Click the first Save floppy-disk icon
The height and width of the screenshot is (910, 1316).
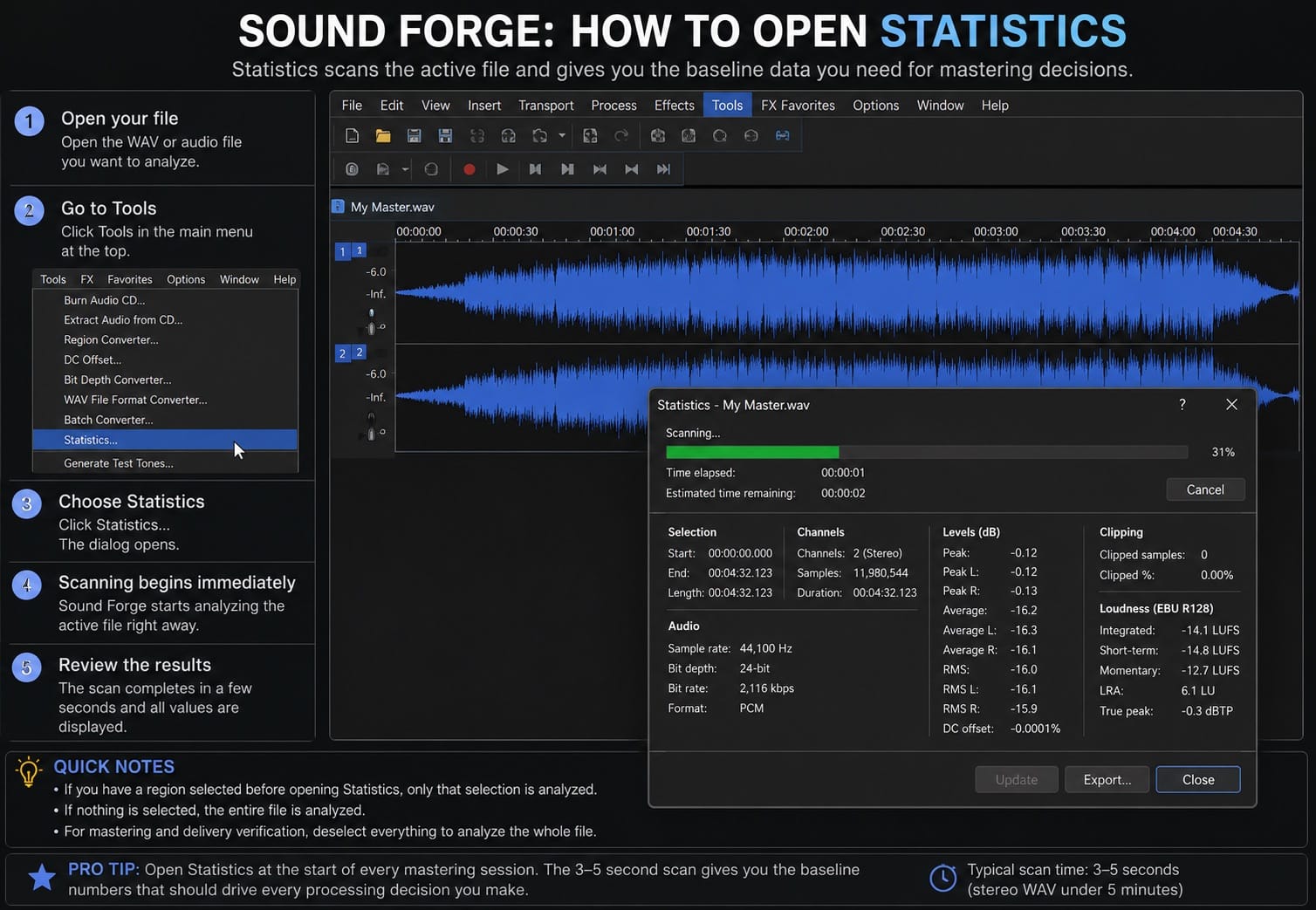tap(415, 135)
